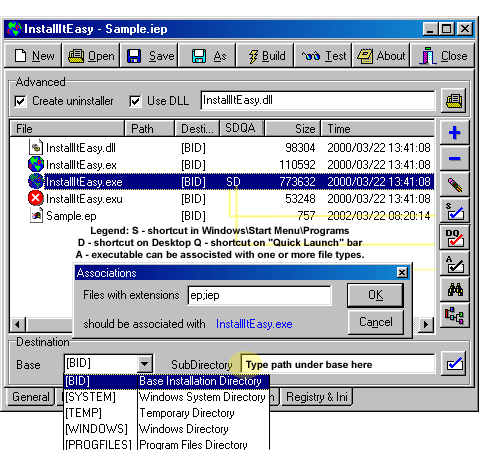Click the SubDirectory path input field

click(337, 364)
